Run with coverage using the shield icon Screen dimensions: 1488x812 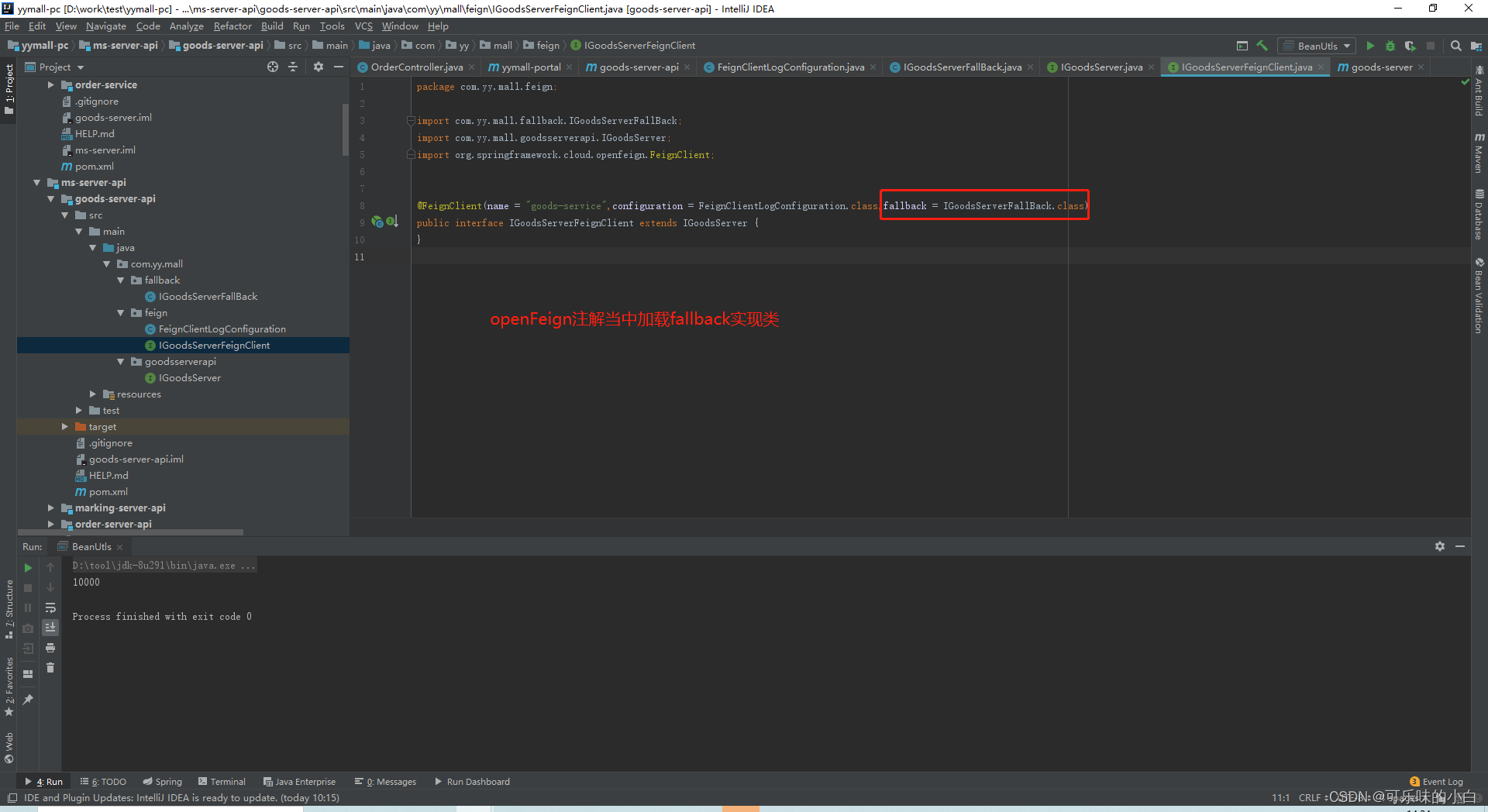pos(1410,46)
